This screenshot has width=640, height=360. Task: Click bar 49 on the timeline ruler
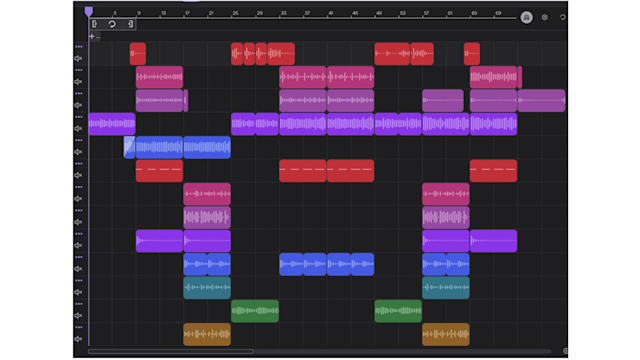[x=379, y=13]
